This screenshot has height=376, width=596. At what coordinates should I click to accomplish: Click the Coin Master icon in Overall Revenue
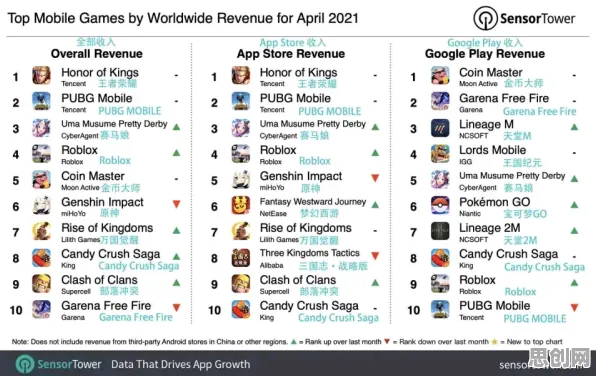(x=41, y=179)
